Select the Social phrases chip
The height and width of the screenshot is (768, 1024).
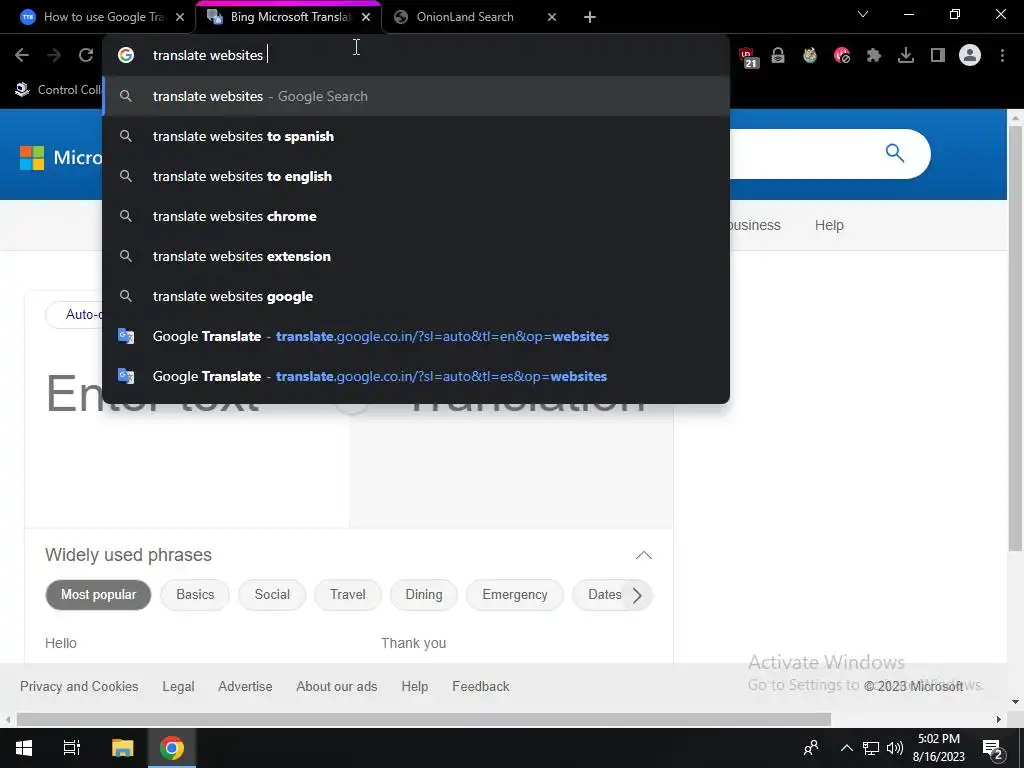[272, 595]
